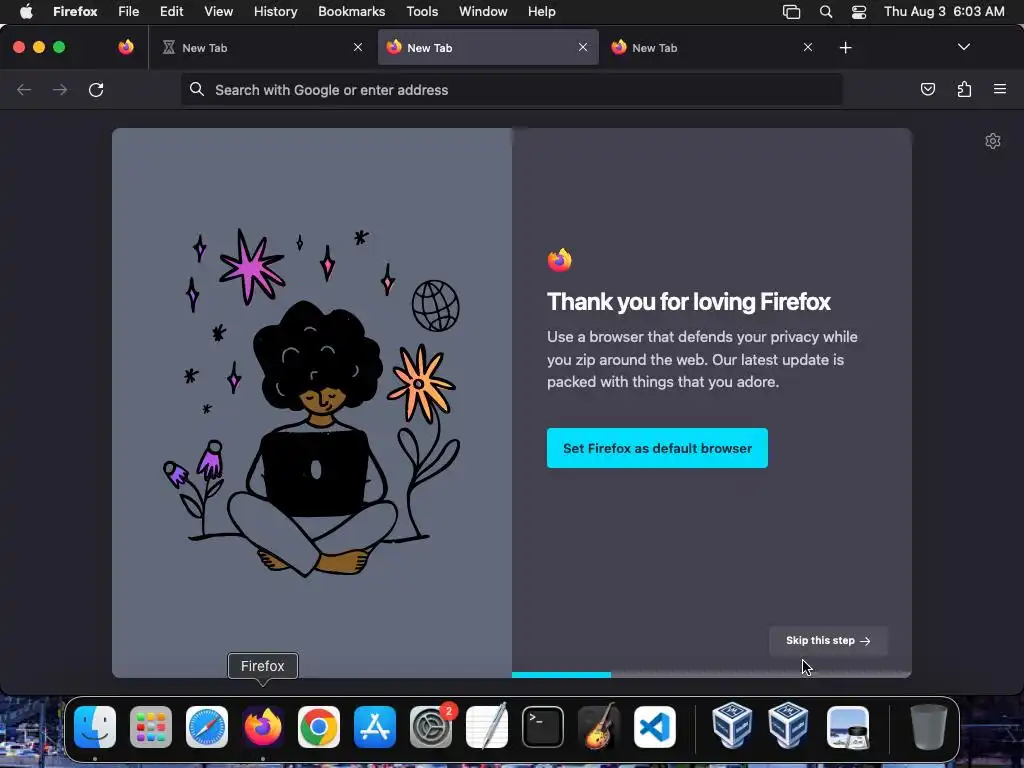Image resolution: width=1024 pixels, height=768 pixels.
Task: Open the Preview icon in the Dock
Action: pyautogui.click(x=848, y=727)
